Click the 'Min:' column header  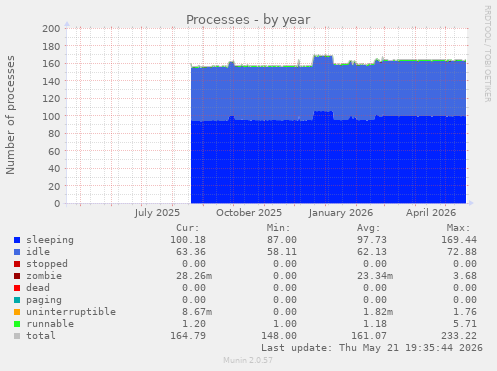278,228
